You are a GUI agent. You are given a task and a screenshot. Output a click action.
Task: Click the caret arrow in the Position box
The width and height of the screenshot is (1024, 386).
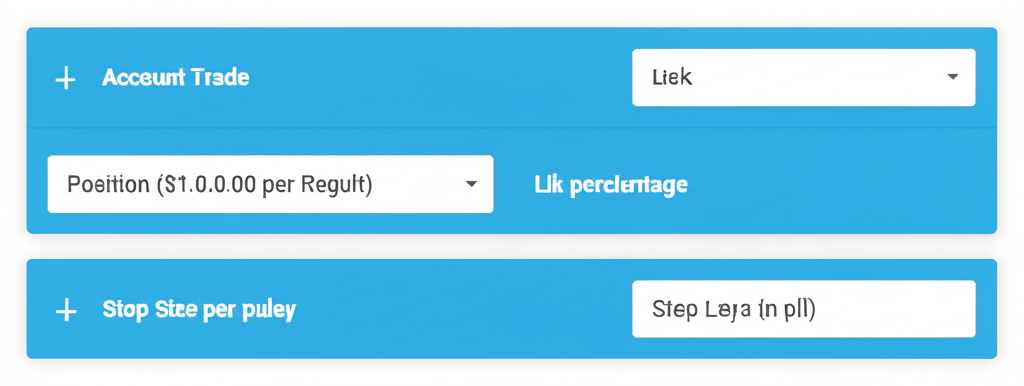click(471, 184)
